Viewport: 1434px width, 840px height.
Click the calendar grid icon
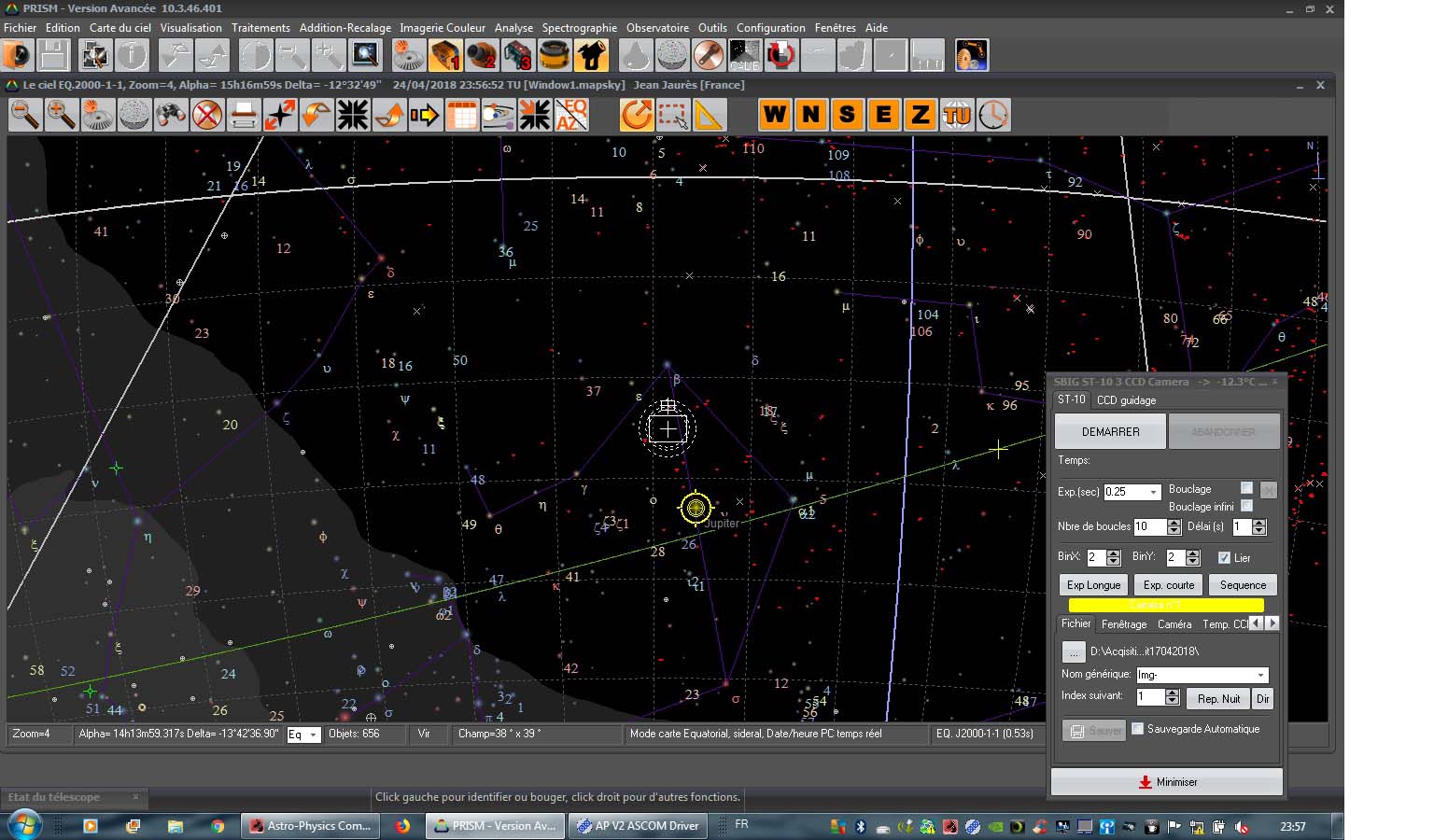[x=462, y=115]
